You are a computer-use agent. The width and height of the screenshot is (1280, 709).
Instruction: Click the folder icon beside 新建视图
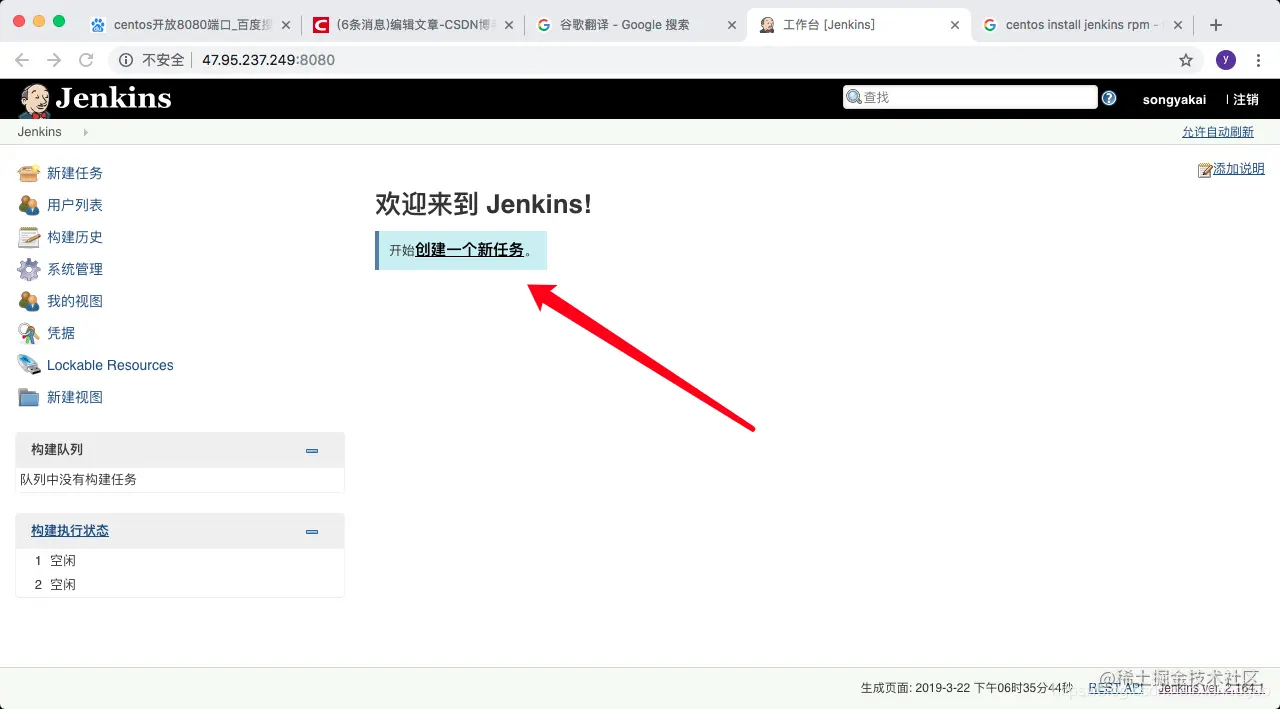coord(29,397)
